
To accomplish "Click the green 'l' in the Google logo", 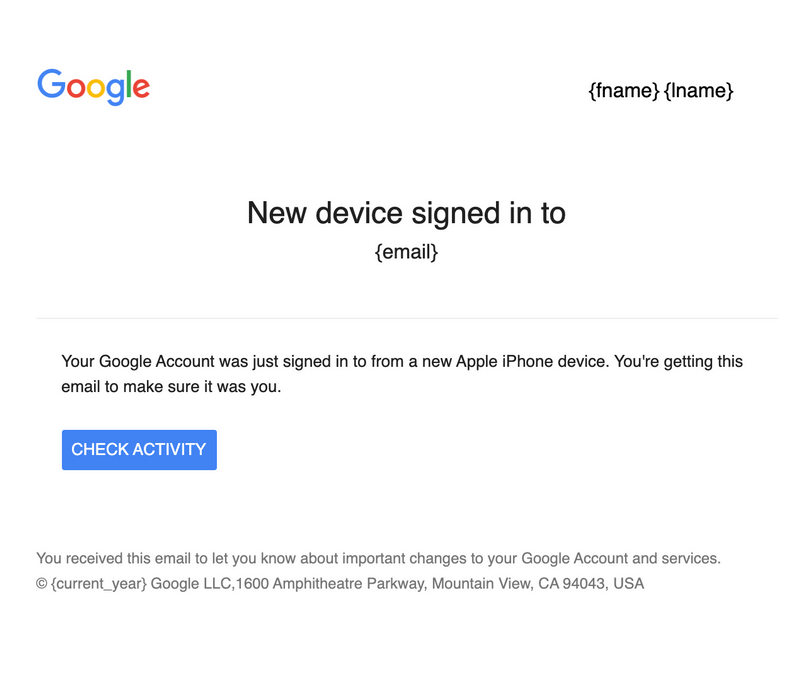I will [x=128, y=83].
